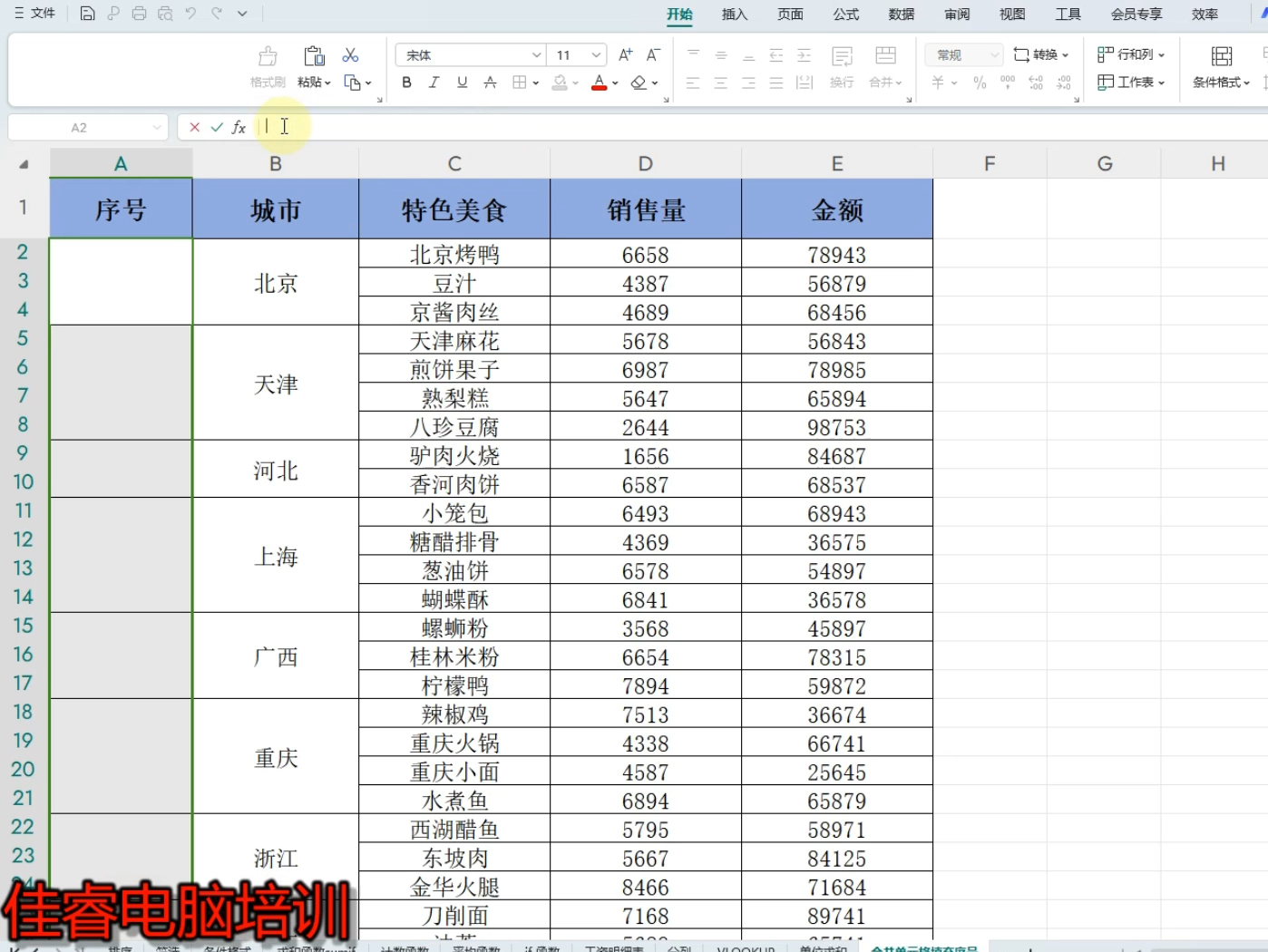Toggle Bold formatting
Image resolution: width=1268 pixels, height=952 pixels.
tap(406, 83)
